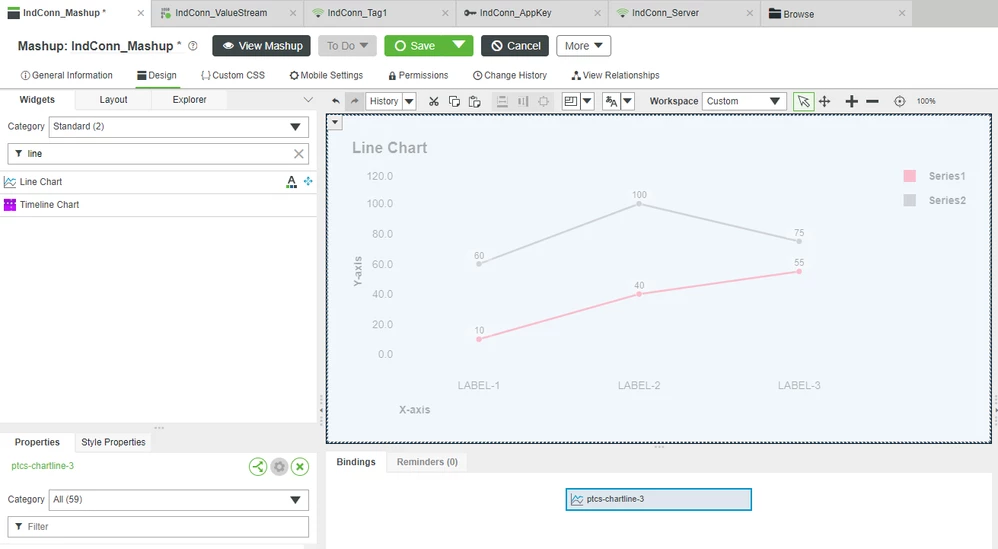
Task: Click the localization language icon
Action: tap(611, 101)
